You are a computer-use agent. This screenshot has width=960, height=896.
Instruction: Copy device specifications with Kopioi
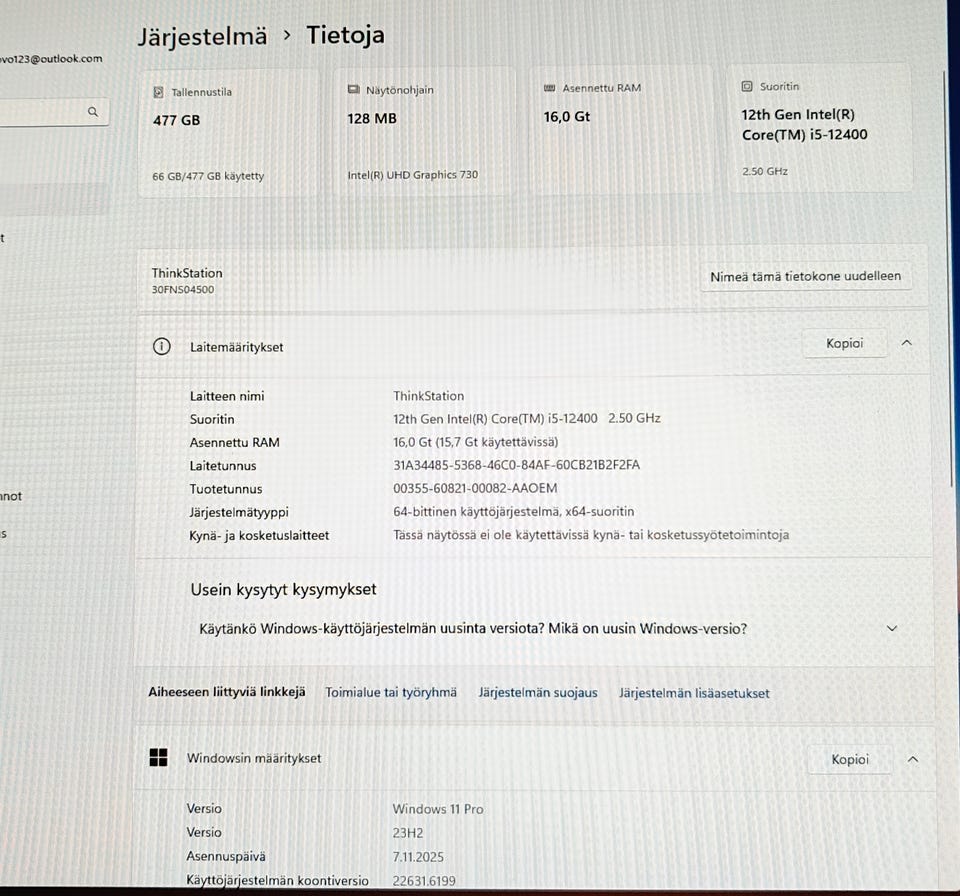tap(845, 344)
